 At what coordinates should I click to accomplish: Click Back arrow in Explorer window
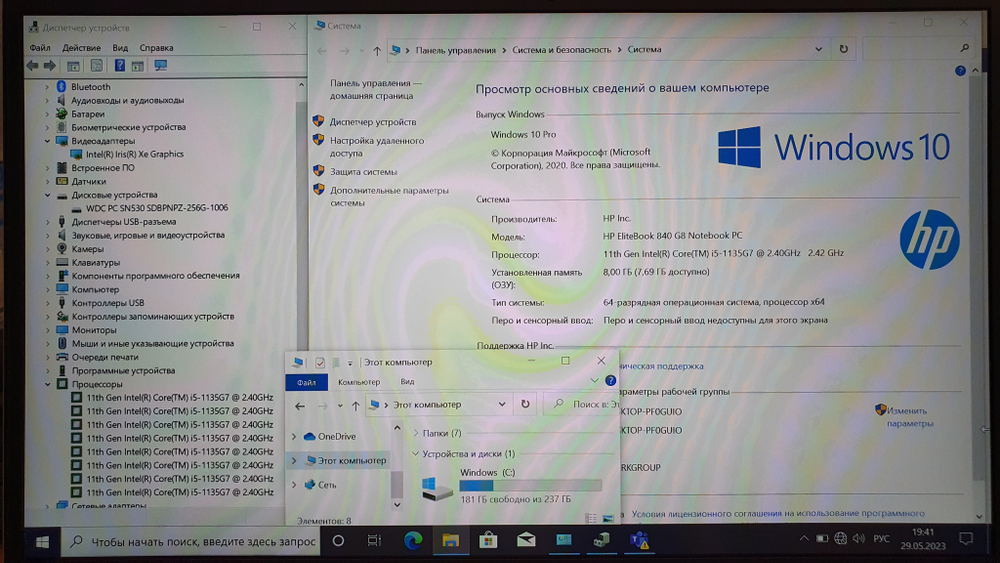click(300, 406)
